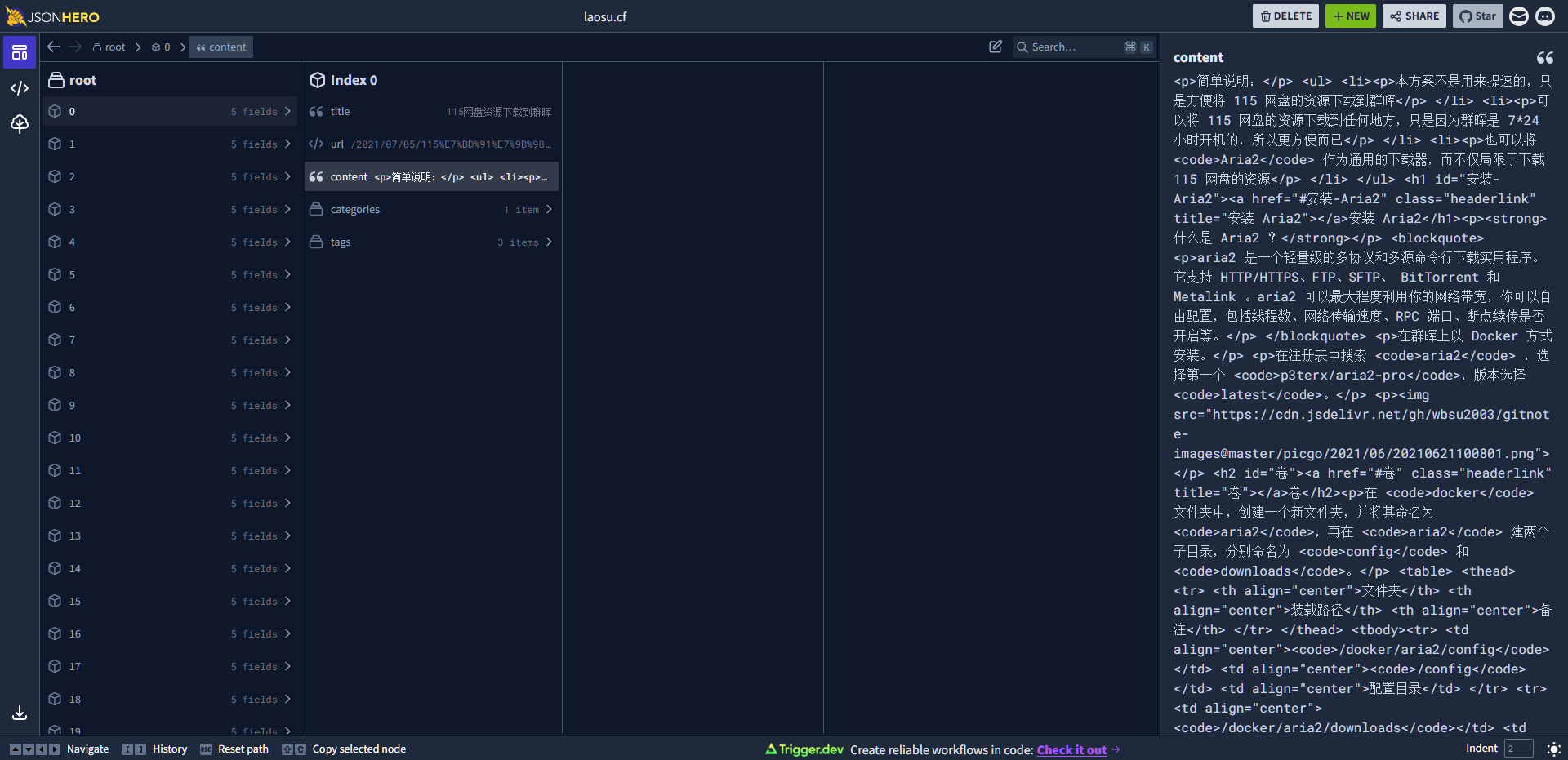Expand the tags array row
The width and height of the screenshot is (1568, 760).
click(x=431, y=242)
